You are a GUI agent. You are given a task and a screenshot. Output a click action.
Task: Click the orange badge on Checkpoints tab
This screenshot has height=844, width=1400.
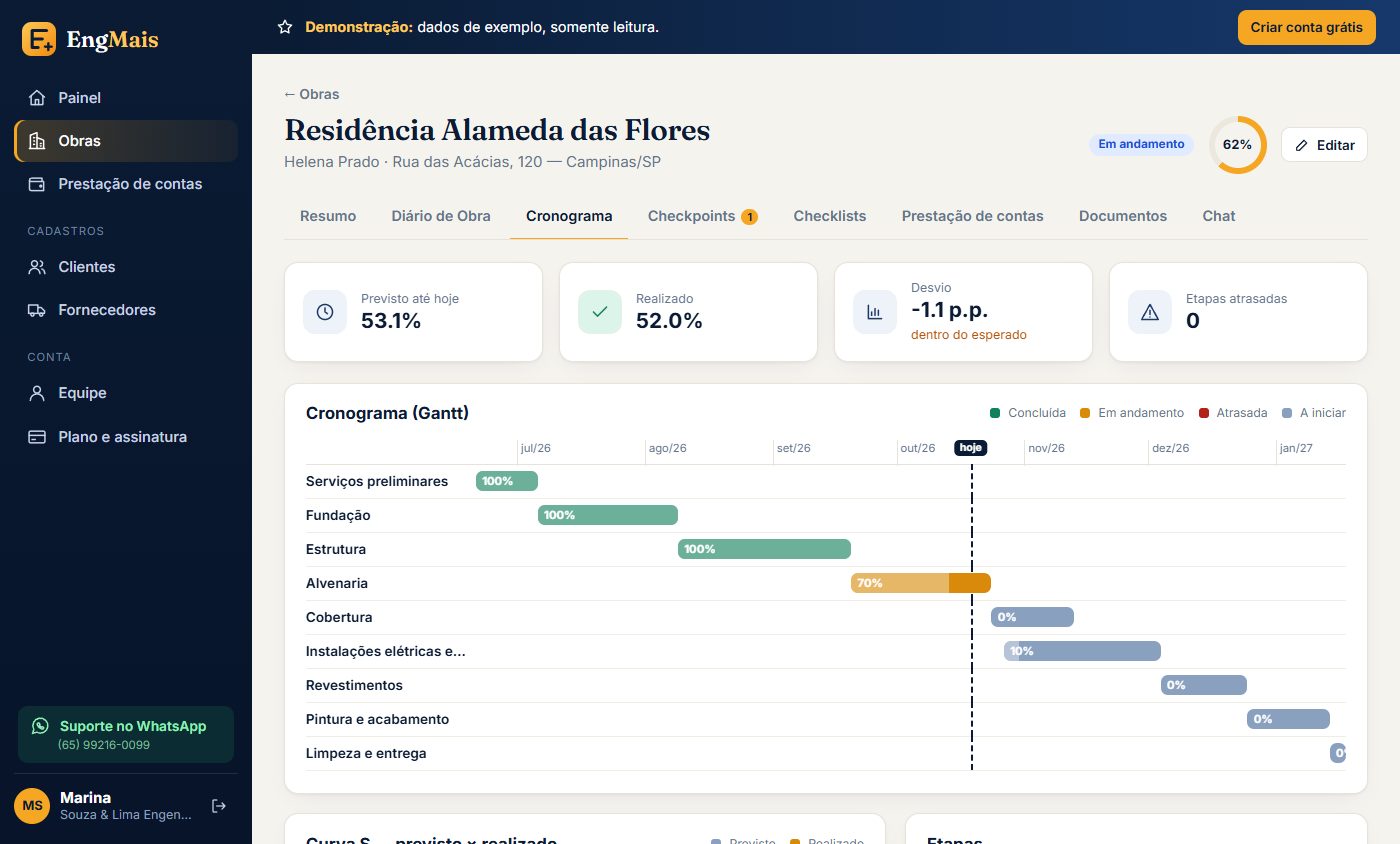(749, 217)
